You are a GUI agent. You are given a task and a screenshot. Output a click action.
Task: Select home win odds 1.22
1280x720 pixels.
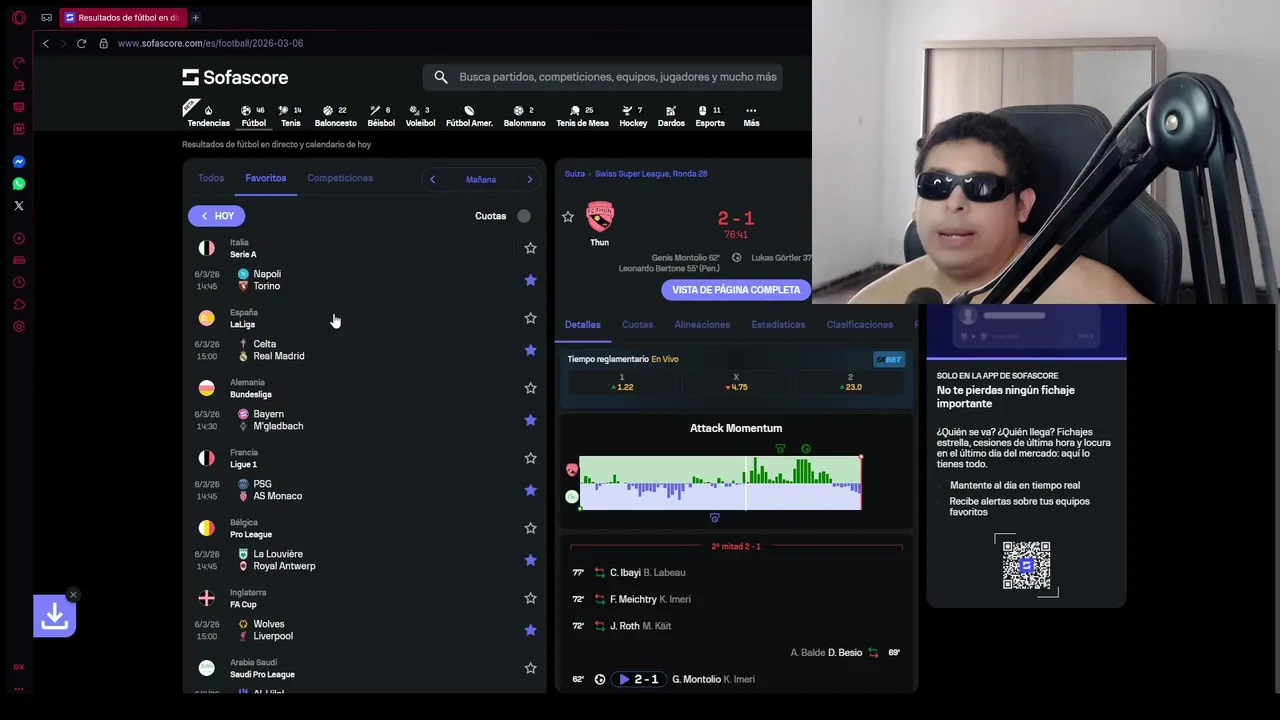[622, 382]
